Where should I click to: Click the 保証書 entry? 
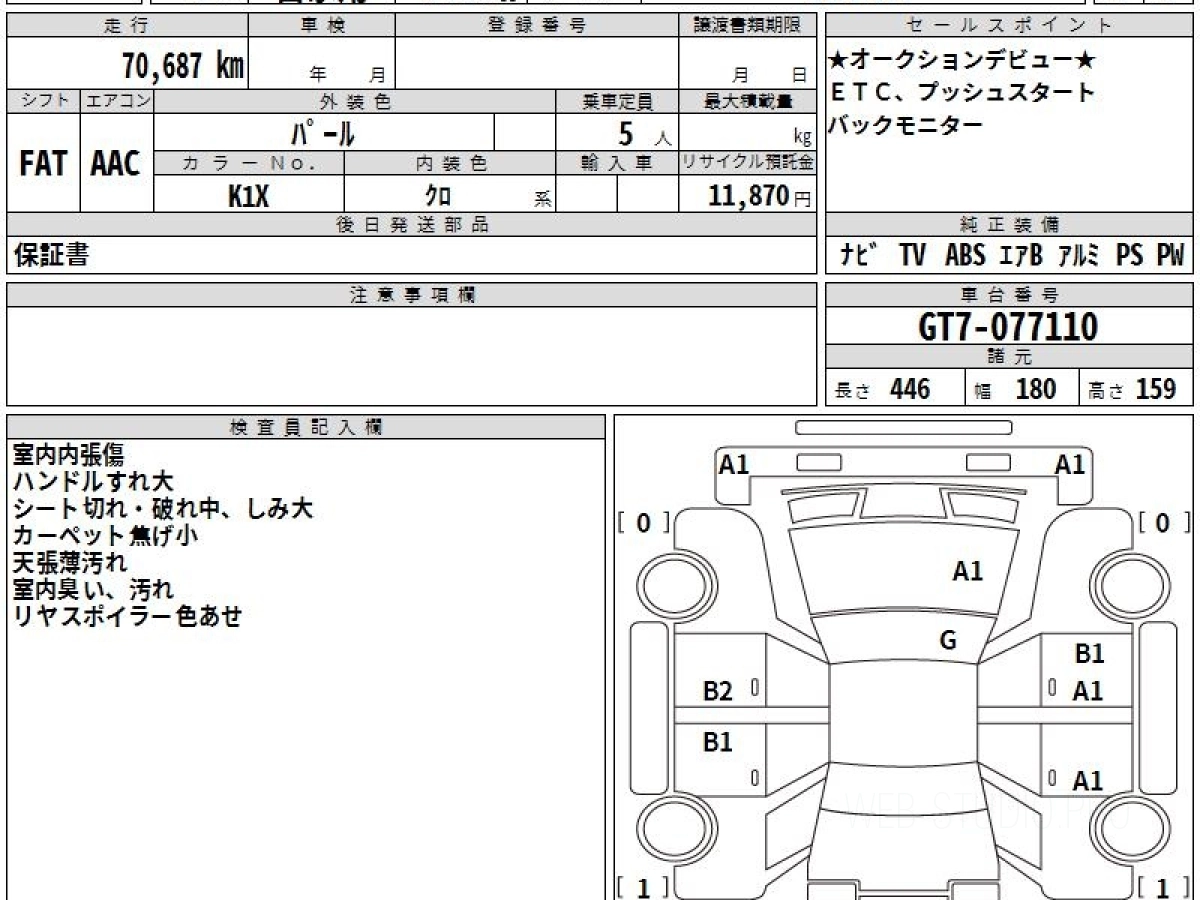51,255
